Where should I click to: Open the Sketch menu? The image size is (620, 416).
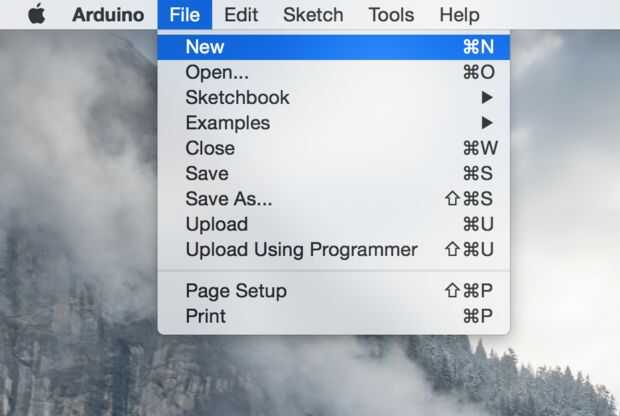point(313,15)
